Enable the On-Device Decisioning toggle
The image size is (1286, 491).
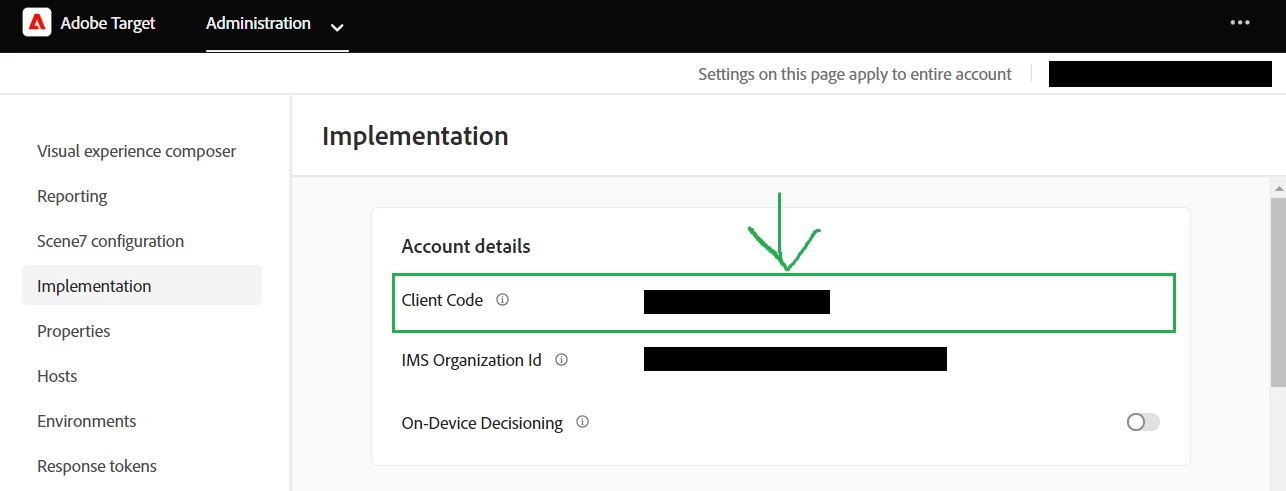[x=1143, y=422]
